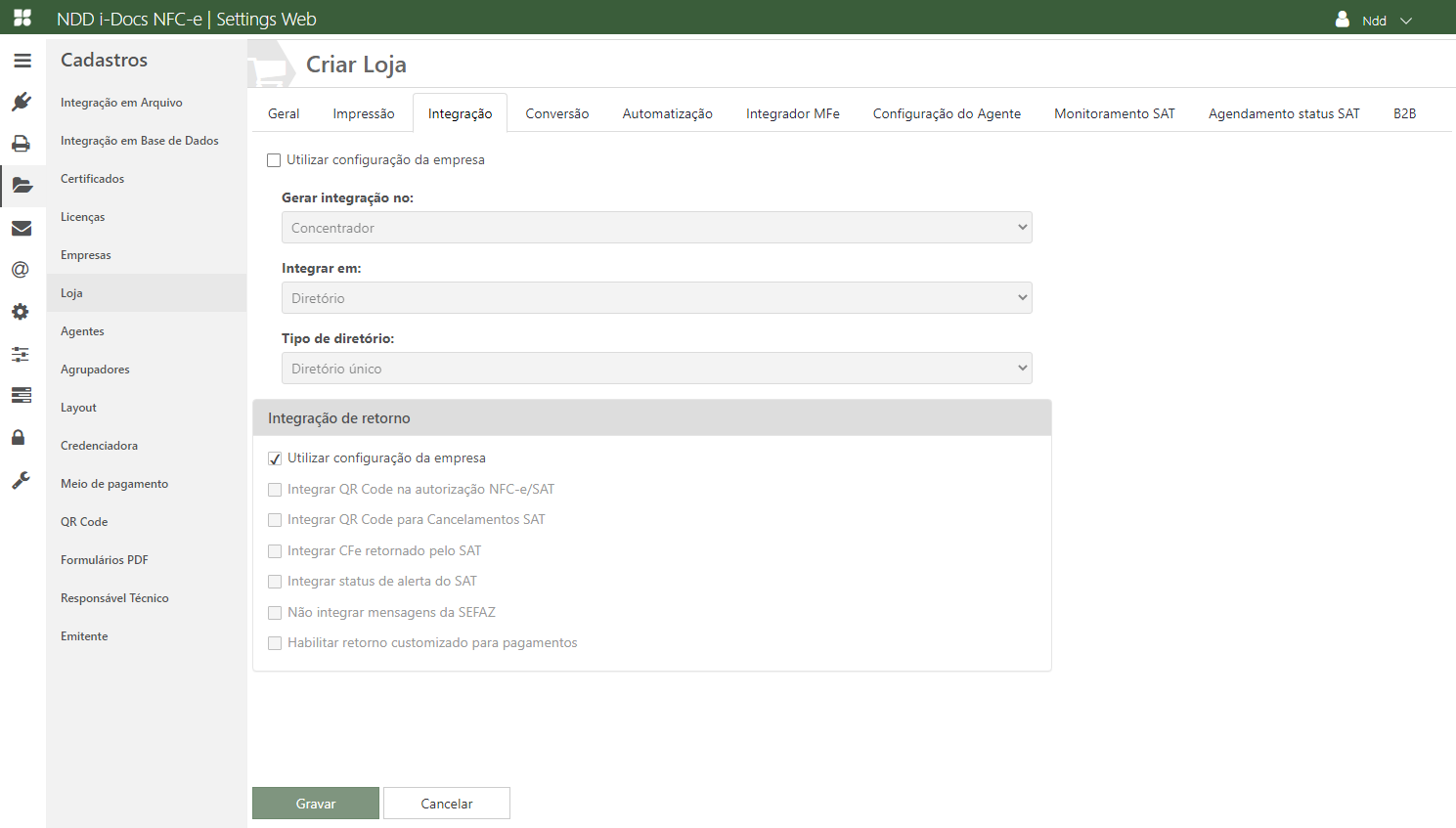Open the Monitoramento SAT tab

[1114, 113]
